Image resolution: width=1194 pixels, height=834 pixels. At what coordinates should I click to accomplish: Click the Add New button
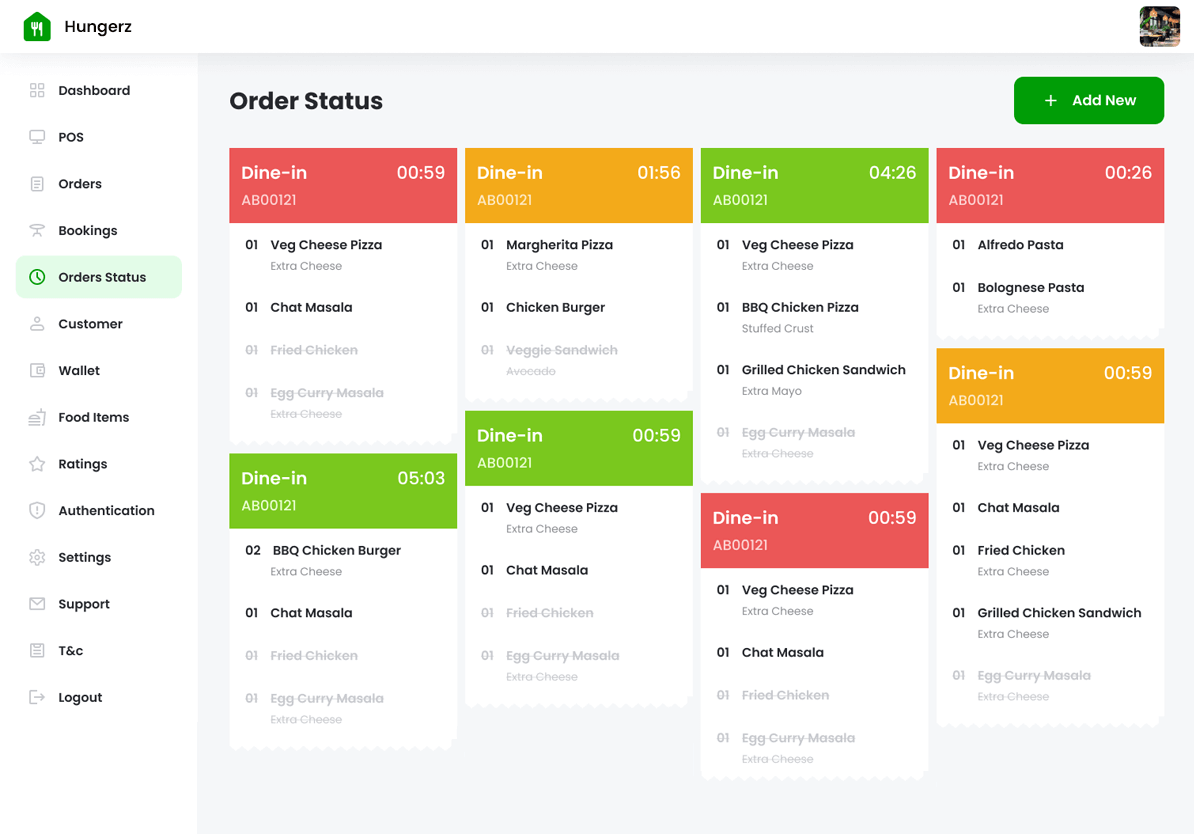(x=1088, y=101)
